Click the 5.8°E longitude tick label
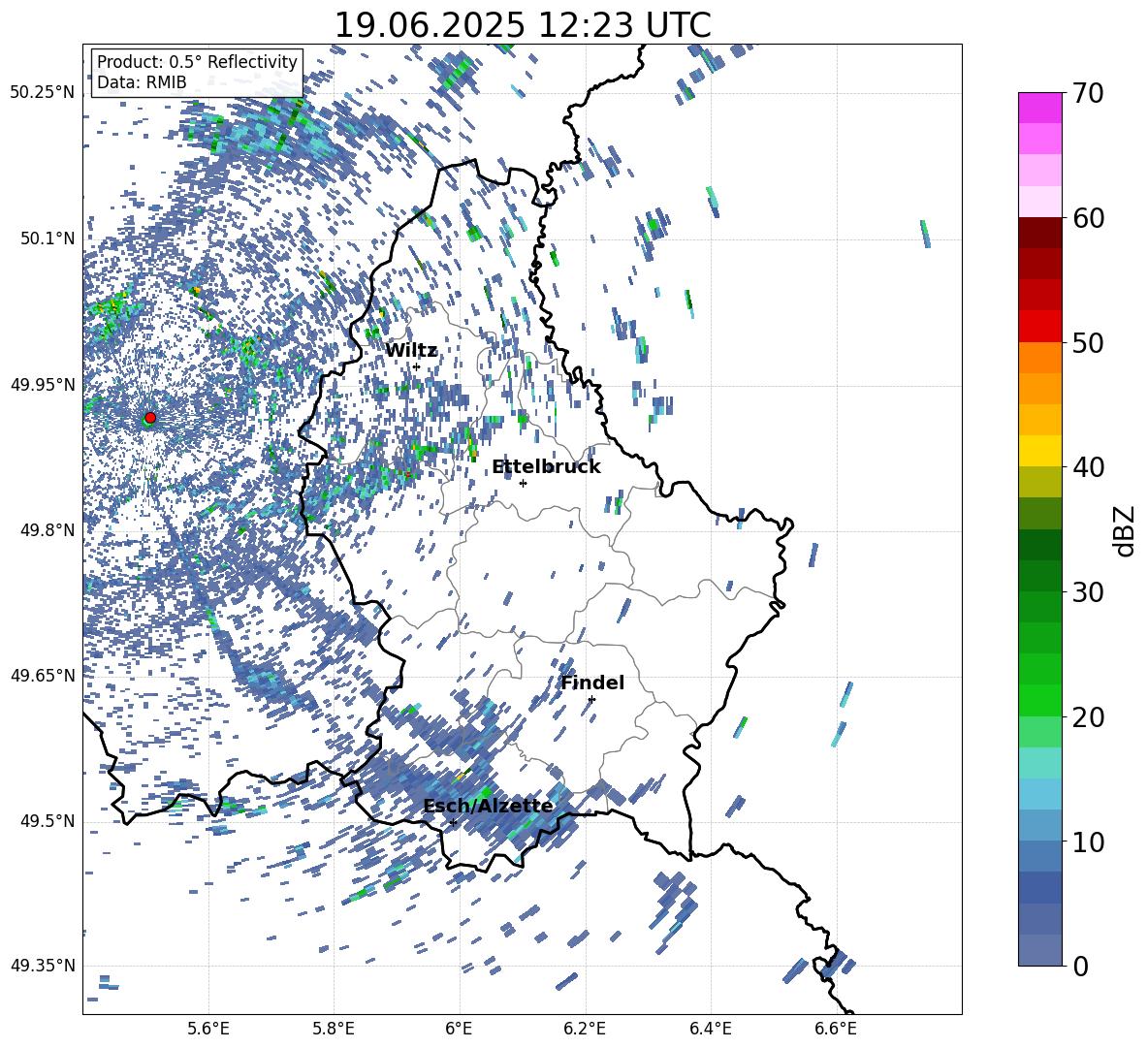 coord(334,1029)
